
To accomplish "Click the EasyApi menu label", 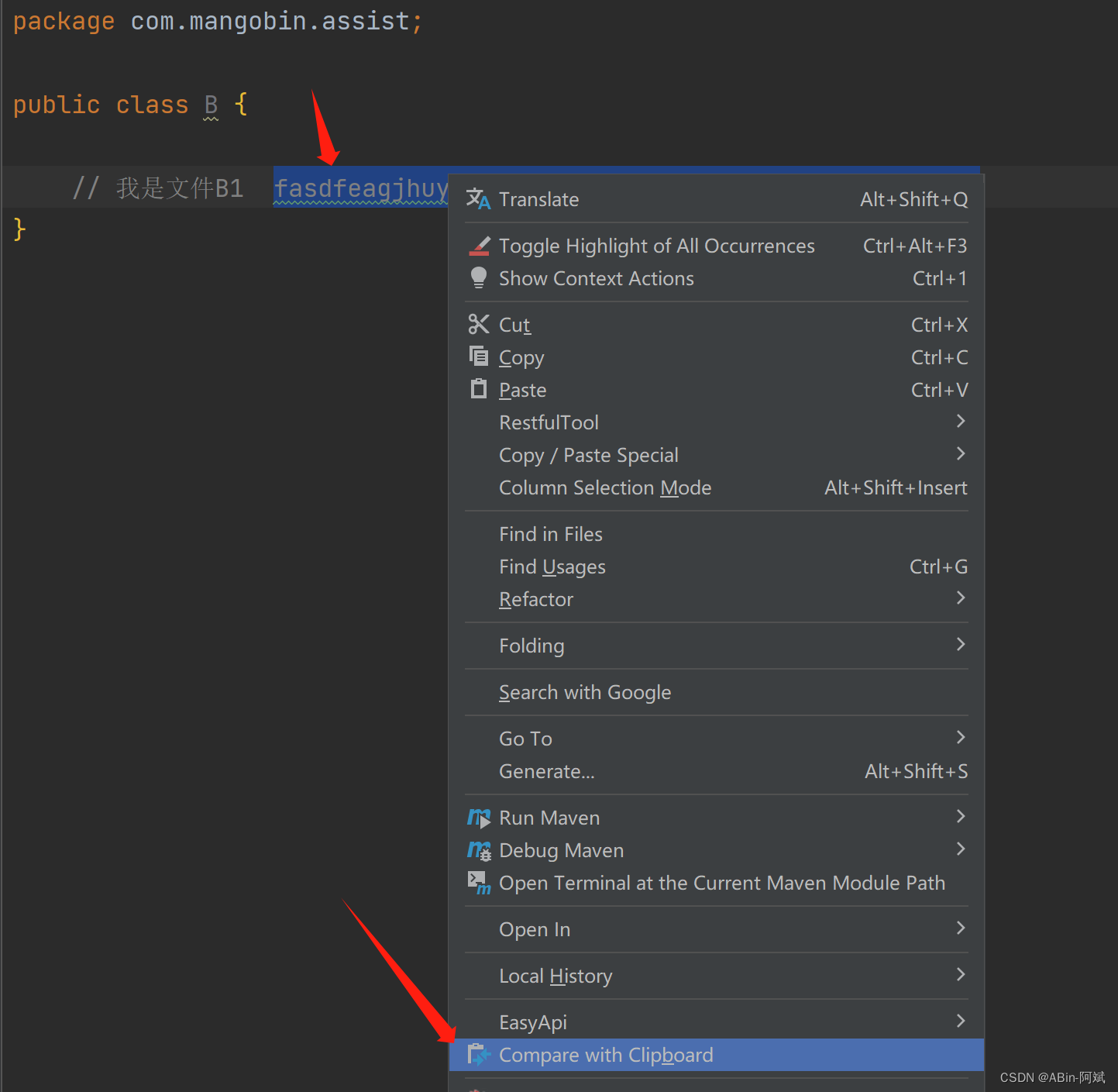I will pyautogui.click(x=533, y=1022).
